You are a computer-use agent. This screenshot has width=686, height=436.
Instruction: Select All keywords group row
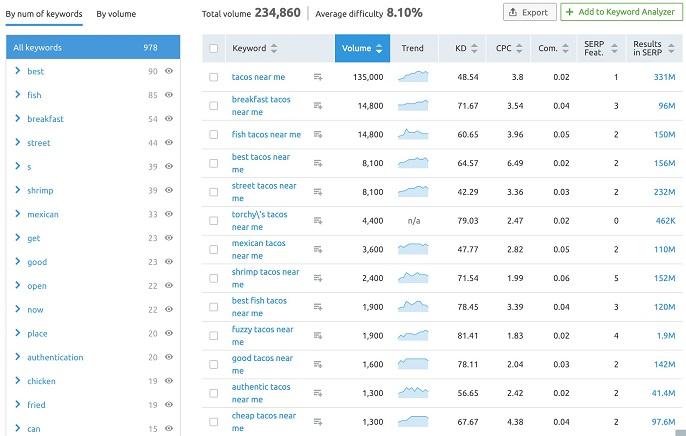[93, 47]
